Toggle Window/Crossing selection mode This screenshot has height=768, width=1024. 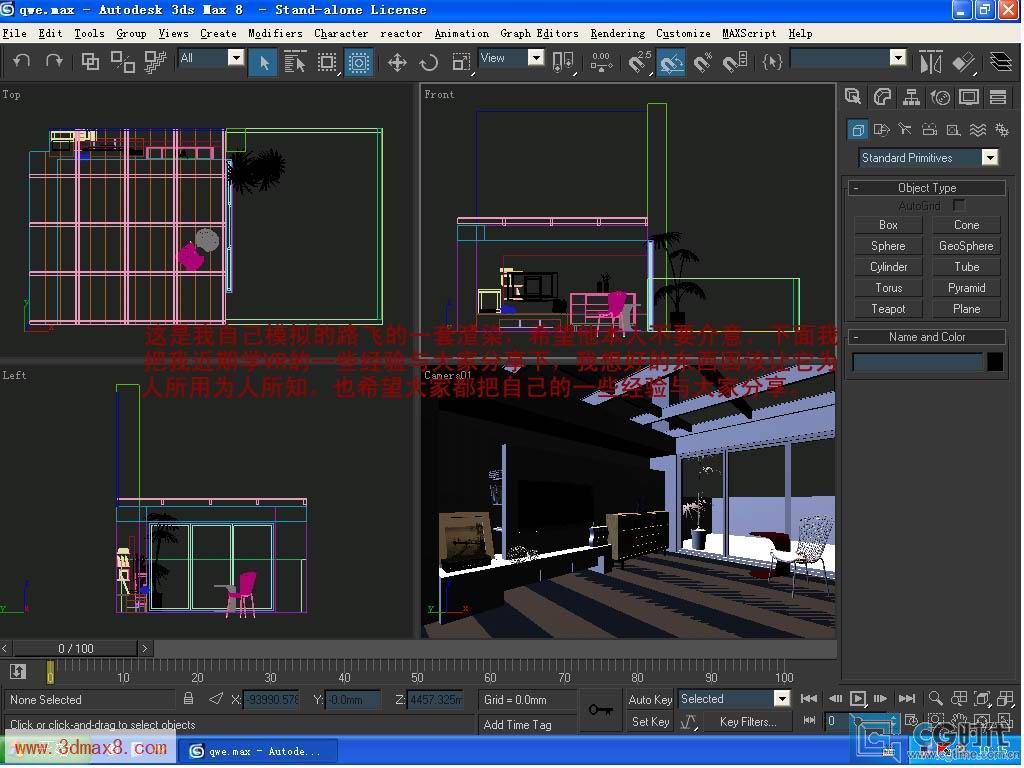point(359,63)
